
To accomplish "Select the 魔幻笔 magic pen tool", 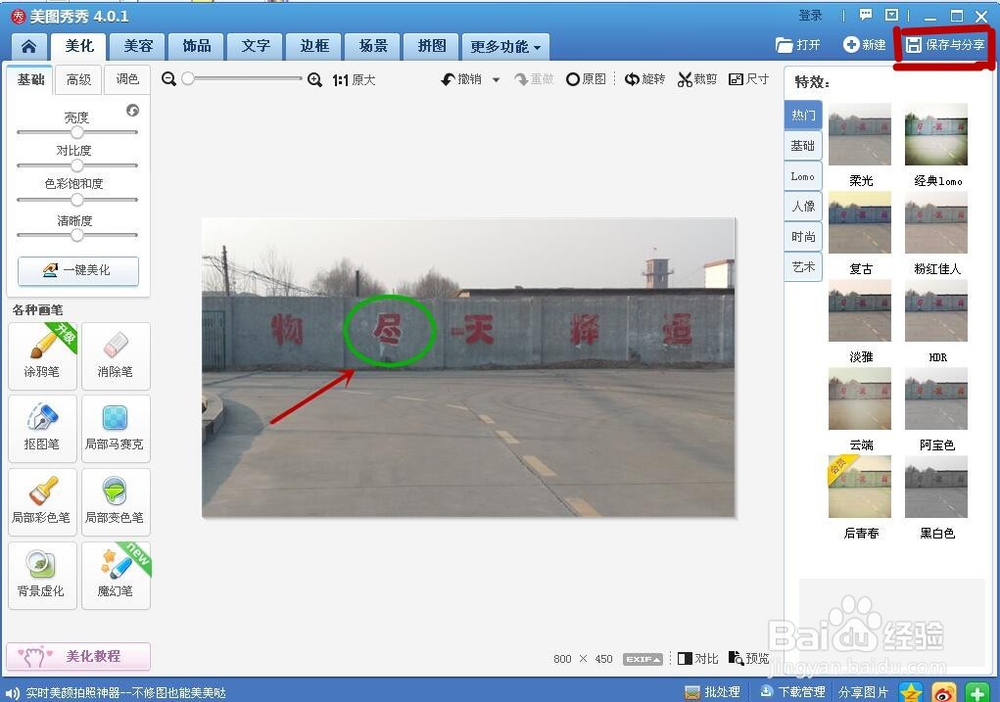I will pos(115,576).
